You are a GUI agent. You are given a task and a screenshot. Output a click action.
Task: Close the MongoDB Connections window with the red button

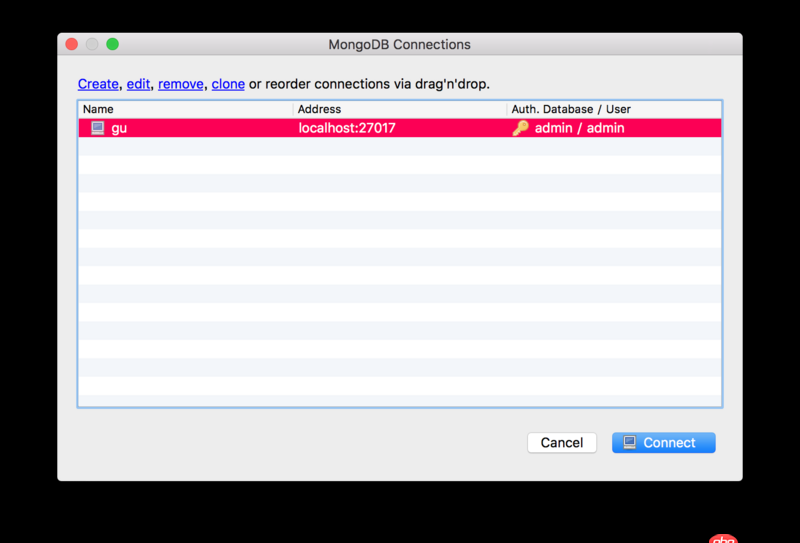[x=72, y=44]
